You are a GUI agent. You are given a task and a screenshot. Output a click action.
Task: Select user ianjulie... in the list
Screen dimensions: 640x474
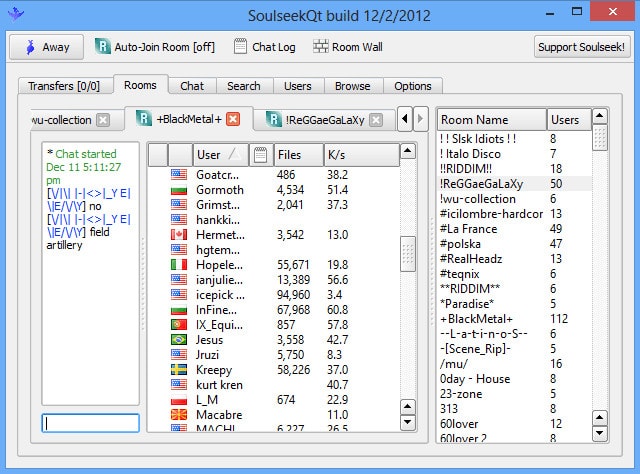[x=273, y=280]
